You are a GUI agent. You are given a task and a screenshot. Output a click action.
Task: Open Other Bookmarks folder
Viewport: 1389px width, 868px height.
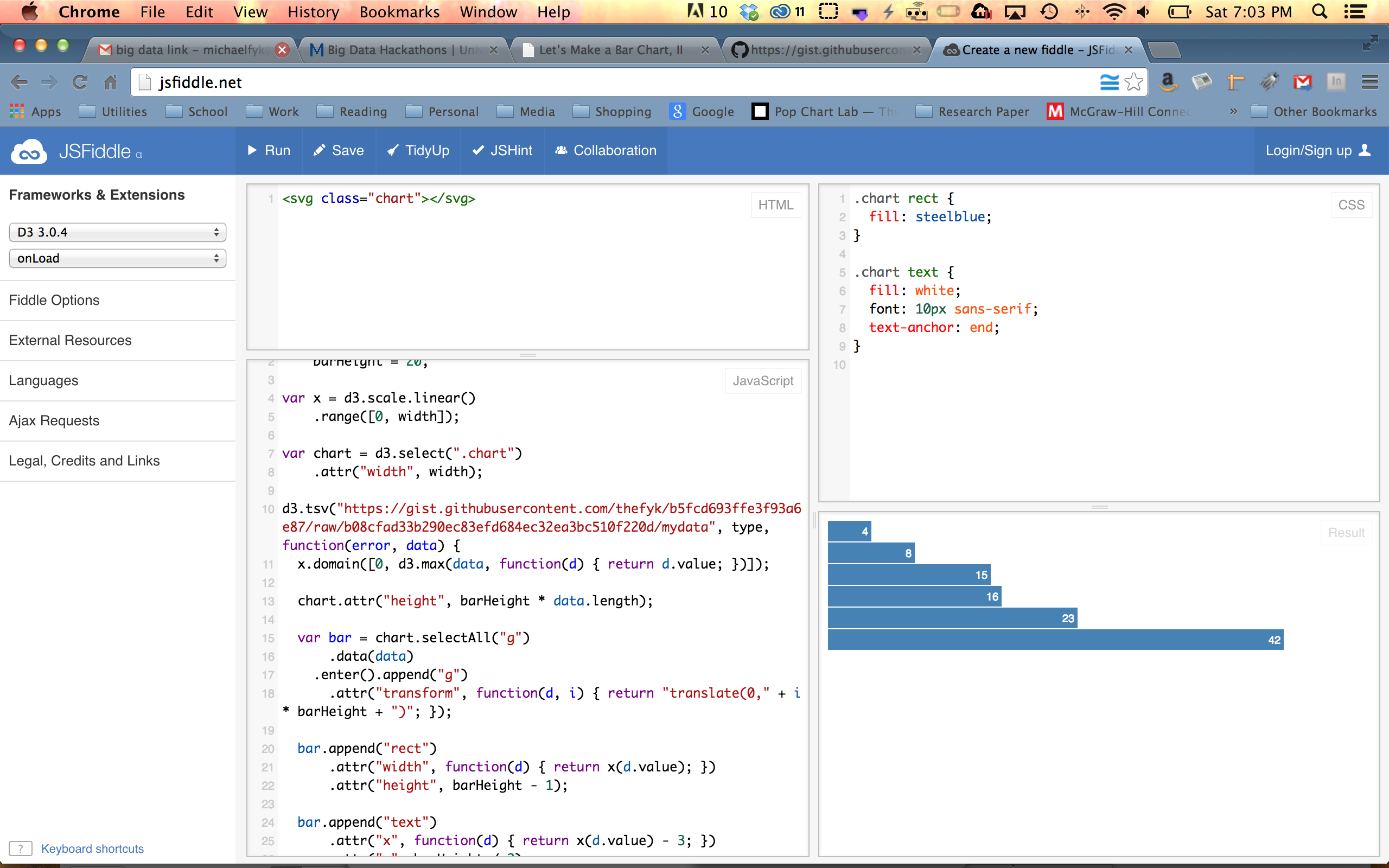(1314, 111)
